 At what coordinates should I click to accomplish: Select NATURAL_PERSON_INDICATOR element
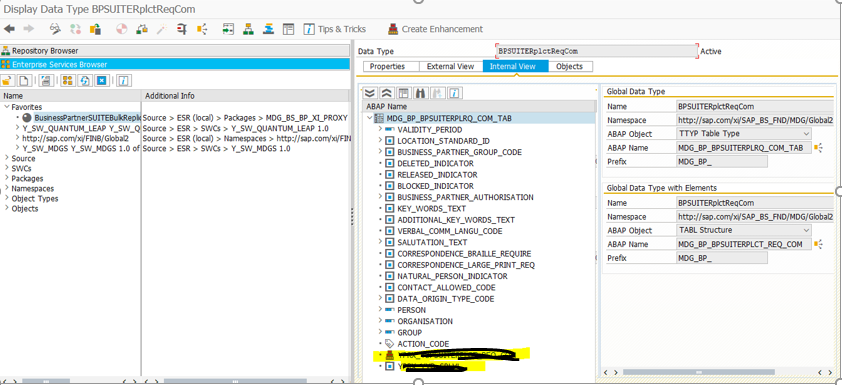[452, 276]
